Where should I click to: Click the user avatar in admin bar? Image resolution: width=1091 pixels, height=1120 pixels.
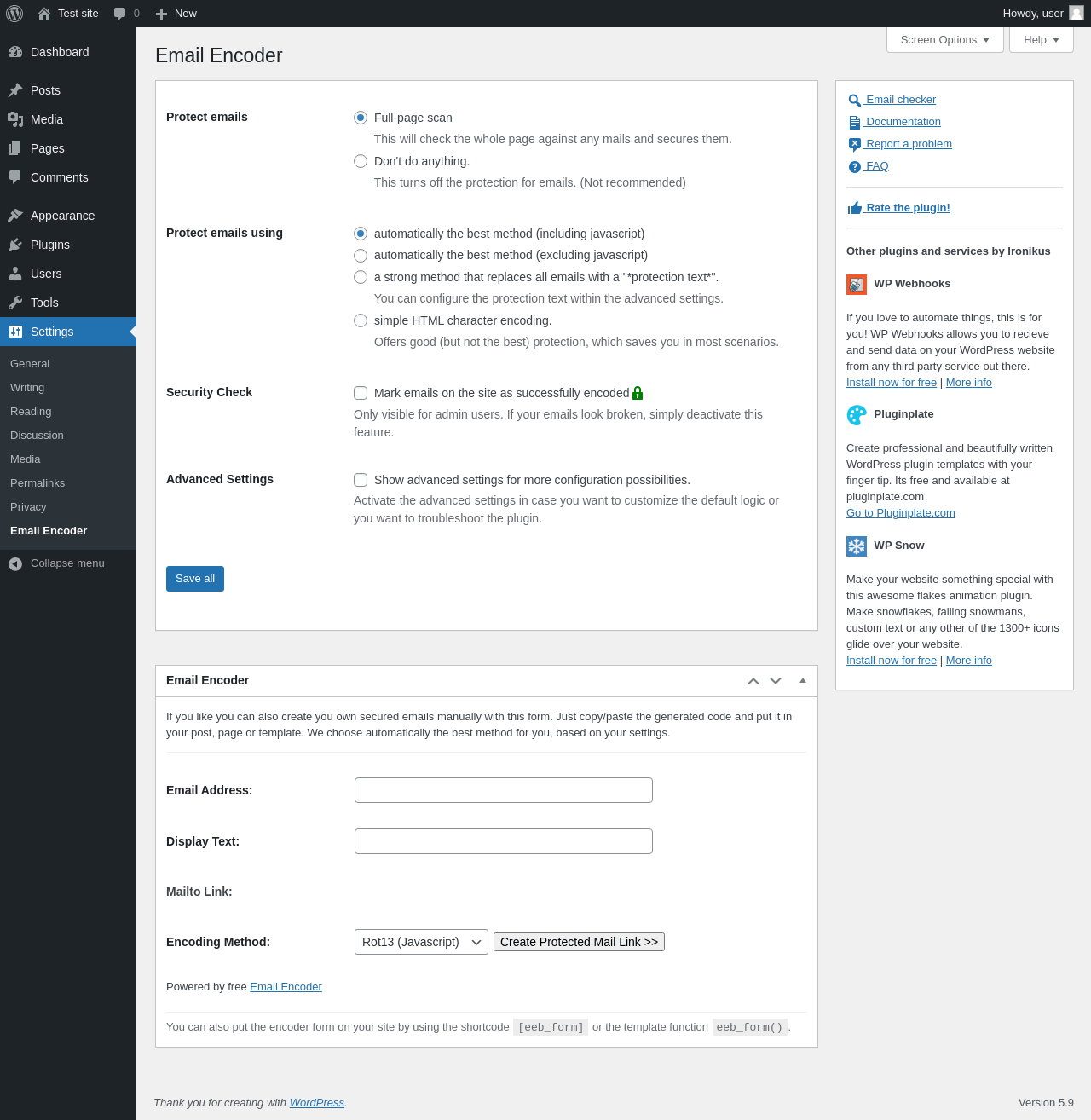point(1077,13)
